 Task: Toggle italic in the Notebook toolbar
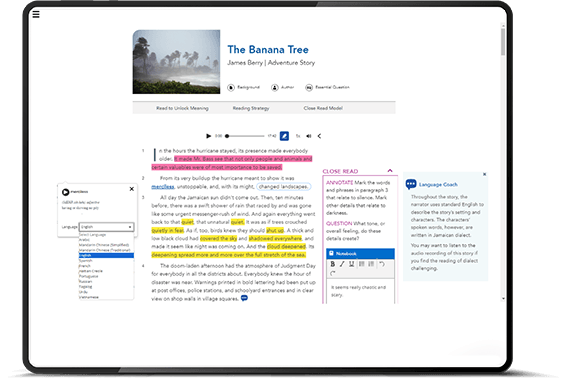342,264
